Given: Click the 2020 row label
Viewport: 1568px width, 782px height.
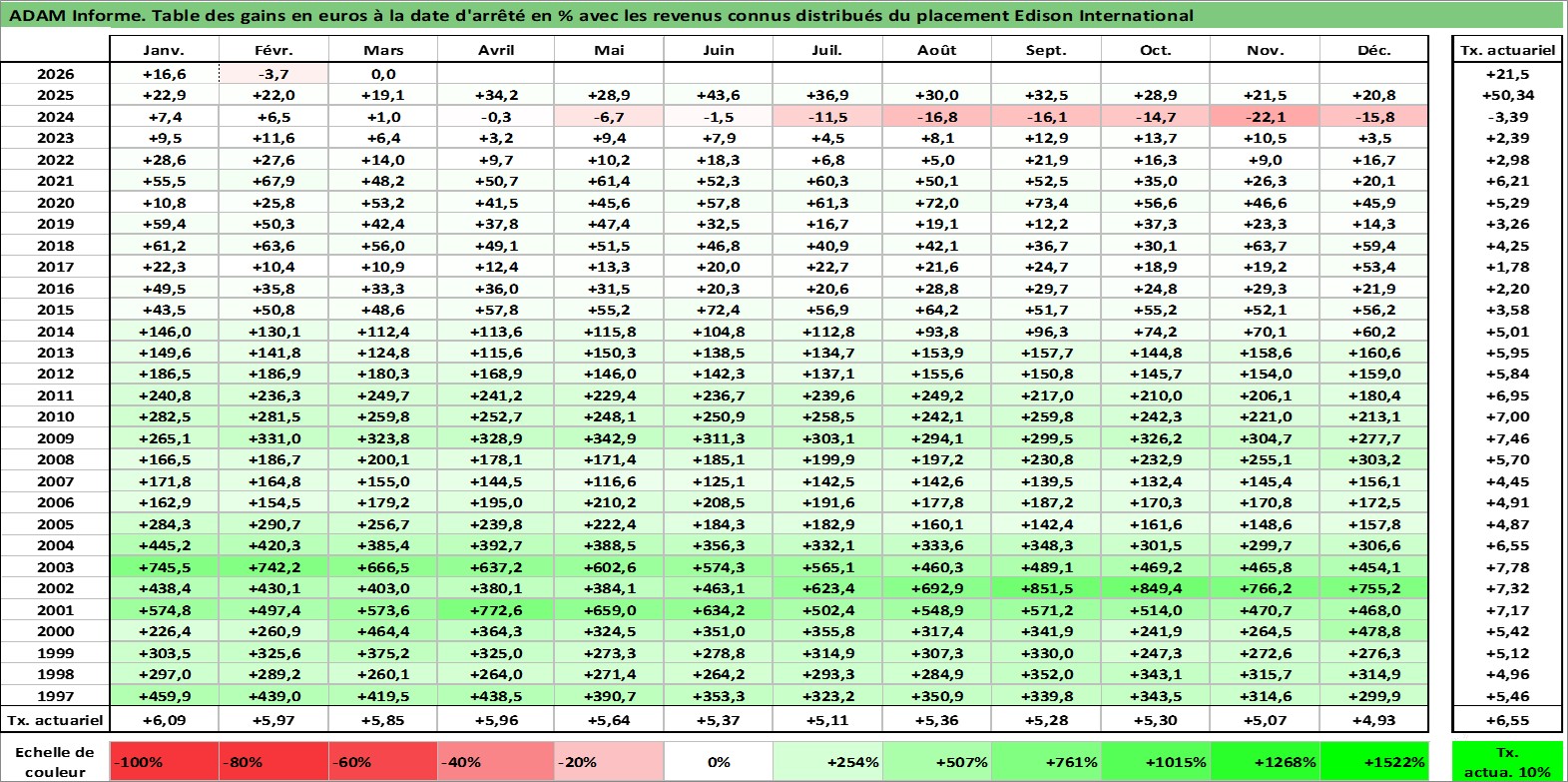Looking at the screenshot, I should (56, 203).
